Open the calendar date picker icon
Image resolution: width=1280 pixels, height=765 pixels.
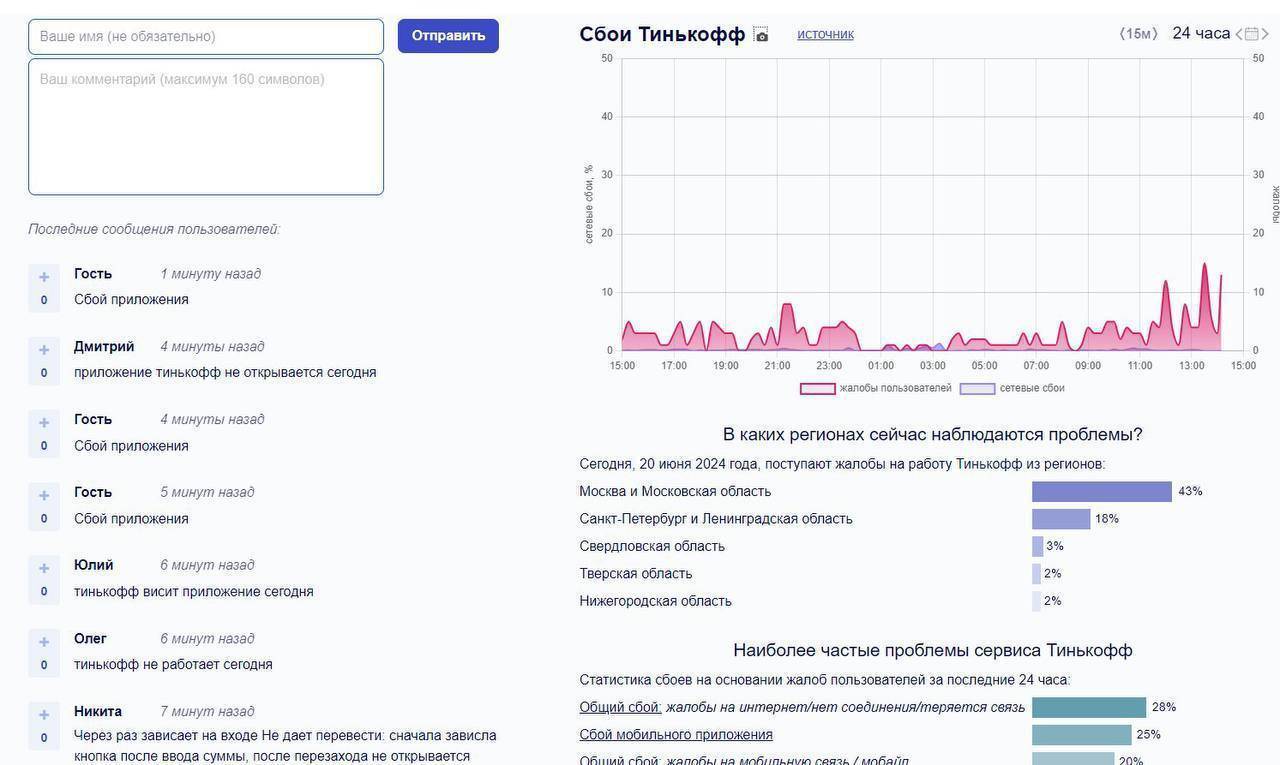tap(1252, 34)
